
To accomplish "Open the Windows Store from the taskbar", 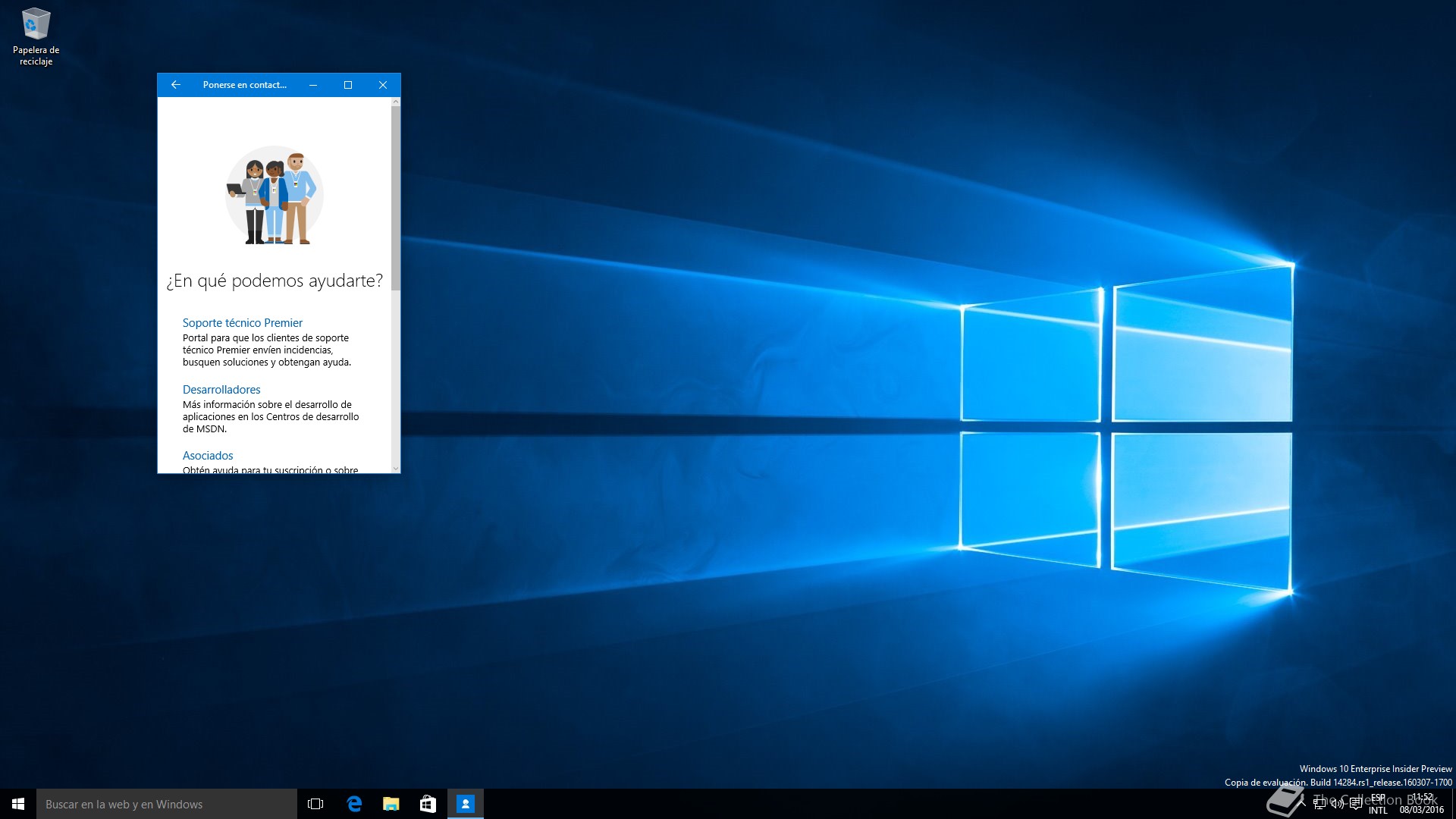I will tap(428, 804).
